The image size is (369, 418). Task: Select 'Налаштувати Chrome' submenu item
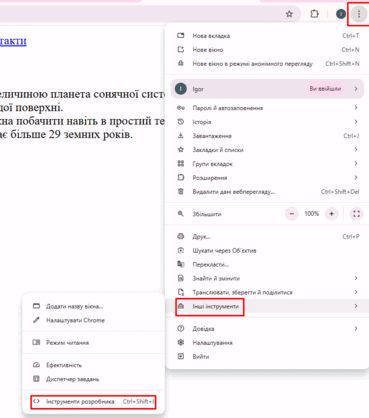click(93, 320)
